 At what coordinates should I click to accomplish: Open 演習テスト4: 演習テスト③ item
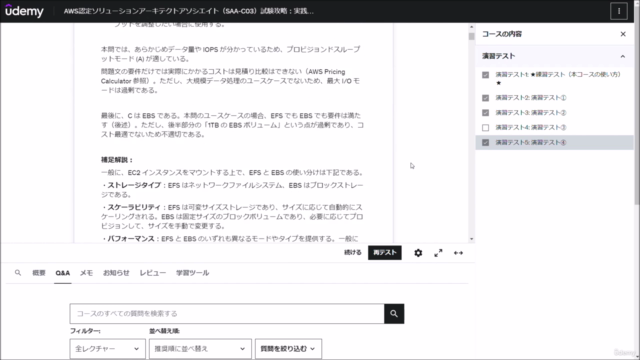point(531,128)
